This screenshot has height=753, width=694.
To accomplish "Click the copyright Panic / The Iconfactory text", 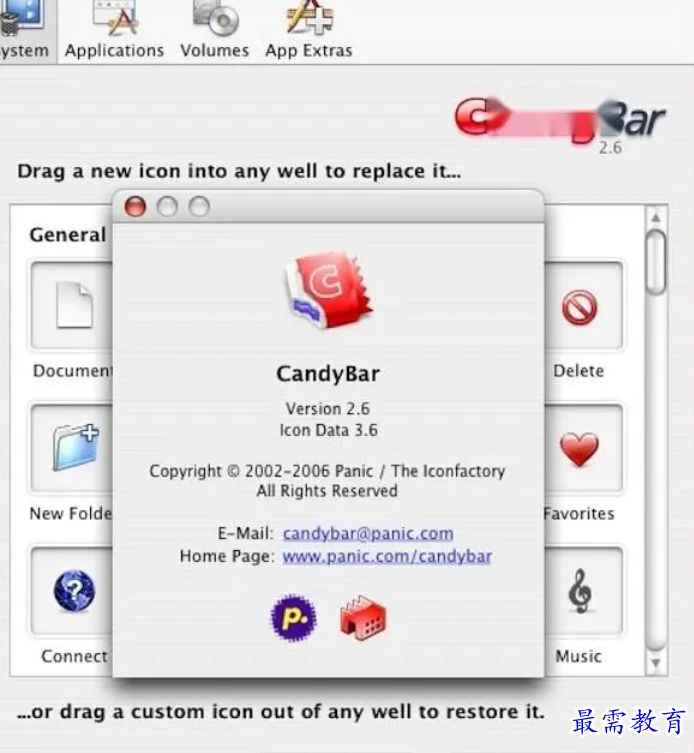I will click(x=327, y=471).
